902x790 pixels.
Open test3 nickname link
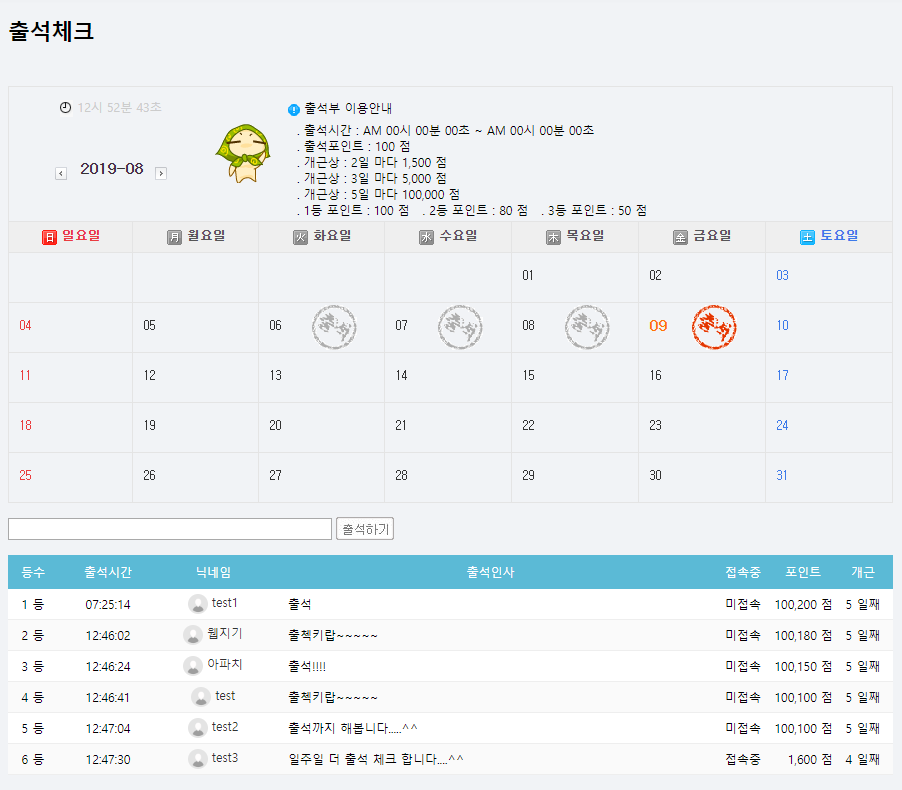(225, 758)
